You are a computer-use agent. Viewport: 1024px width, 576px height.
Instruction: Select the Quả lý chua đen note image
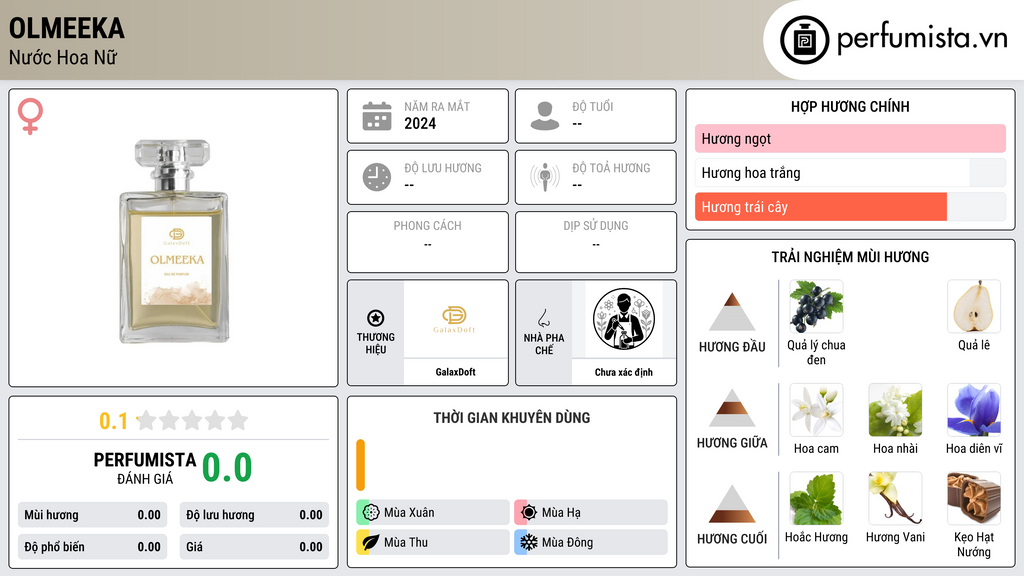tap(816, 306)
